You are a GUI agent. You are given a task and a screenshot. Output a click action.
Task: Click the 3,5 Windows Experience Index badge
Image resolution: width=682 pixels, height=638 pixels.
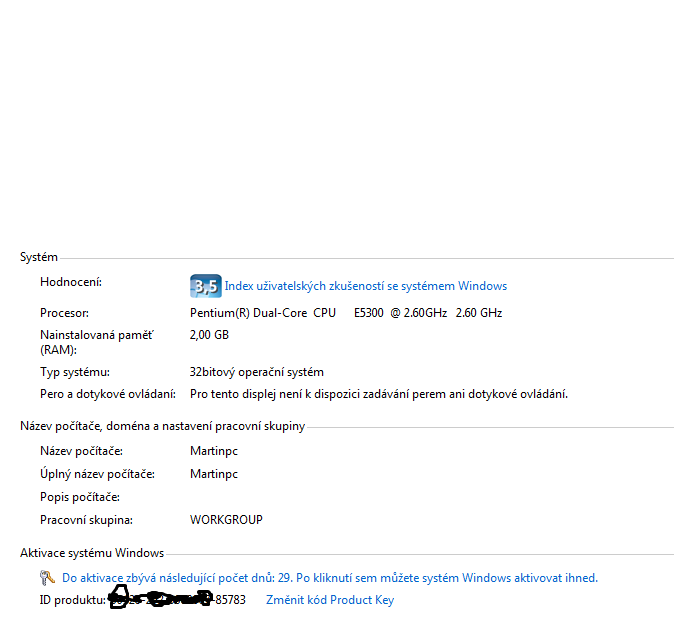pyautogui.click(x=206, y=286)
